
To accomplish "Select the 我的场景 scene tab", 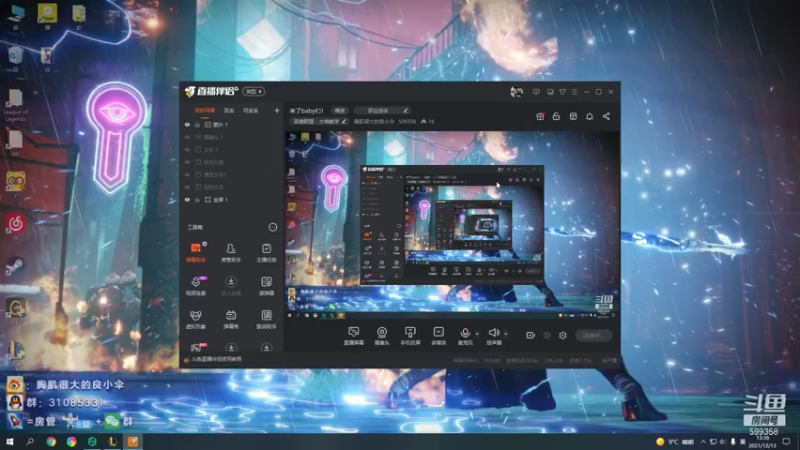I will pos(205,110).
